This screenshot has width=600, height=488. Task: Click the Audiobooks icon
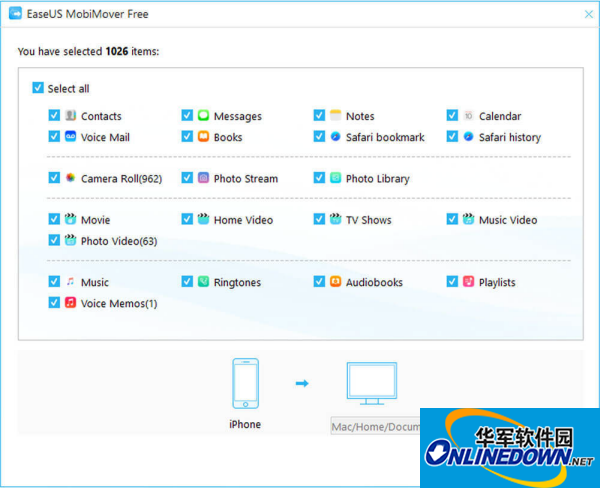pos(335,282)
